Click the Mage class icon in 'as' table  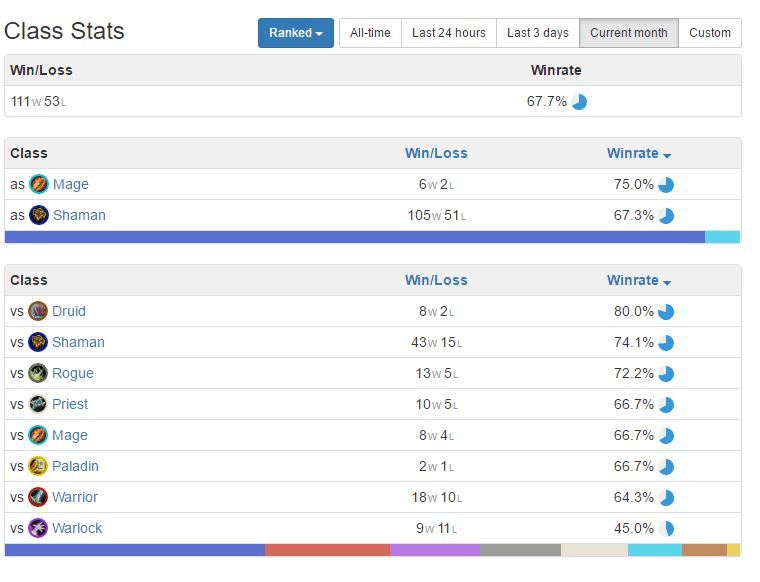pos(39,184)
